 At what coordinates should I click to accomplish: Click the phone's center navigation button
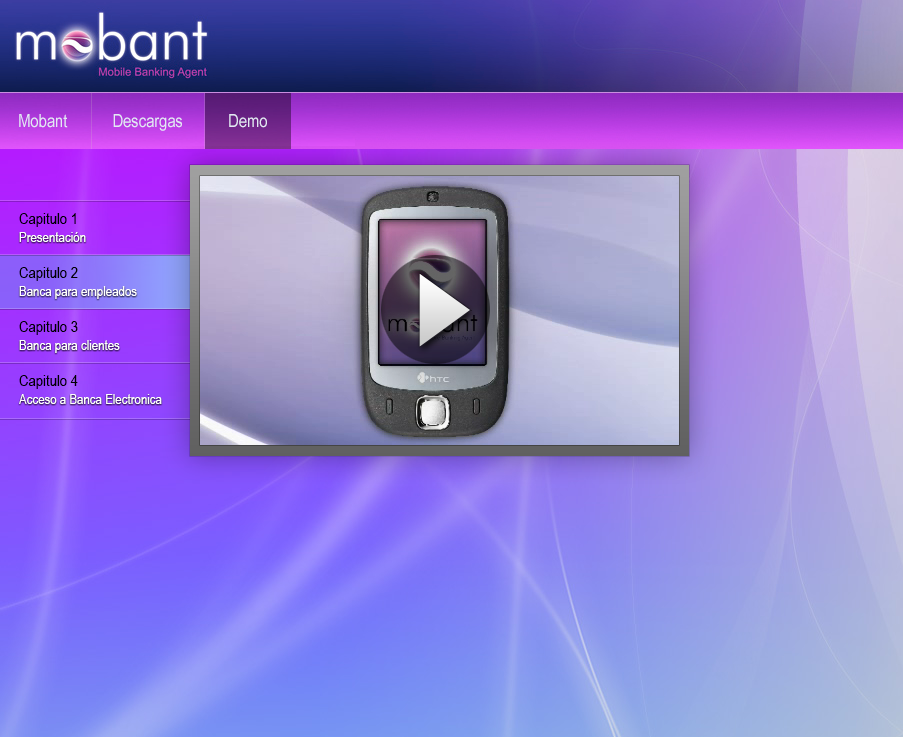click(432, 412)
